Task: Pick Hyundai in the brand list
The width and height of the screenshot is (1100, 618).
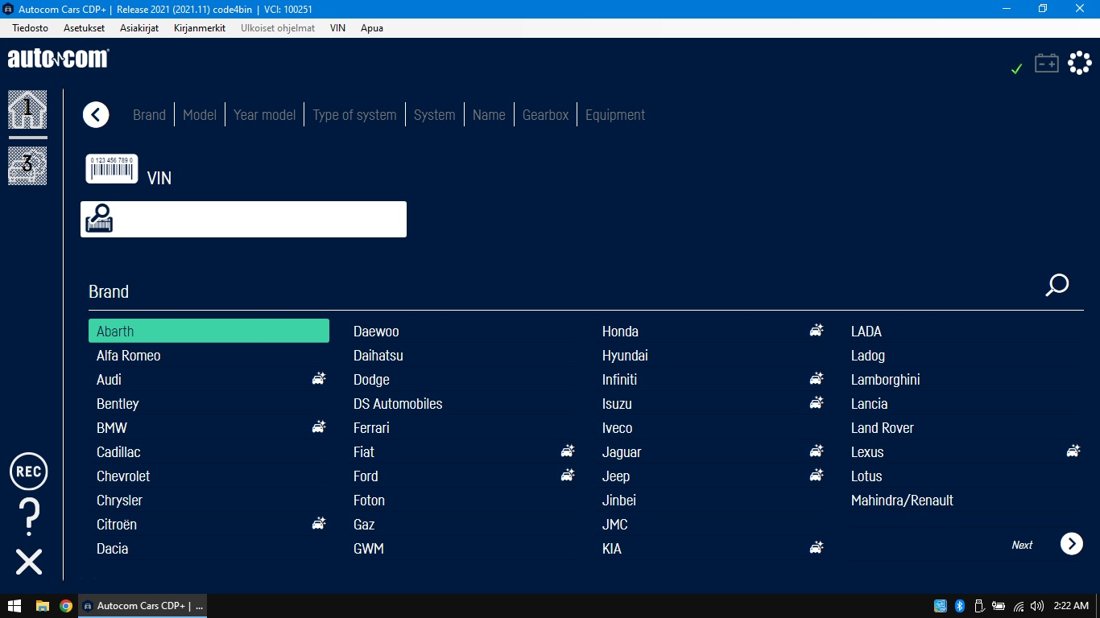Action: (x=625, y=356)
